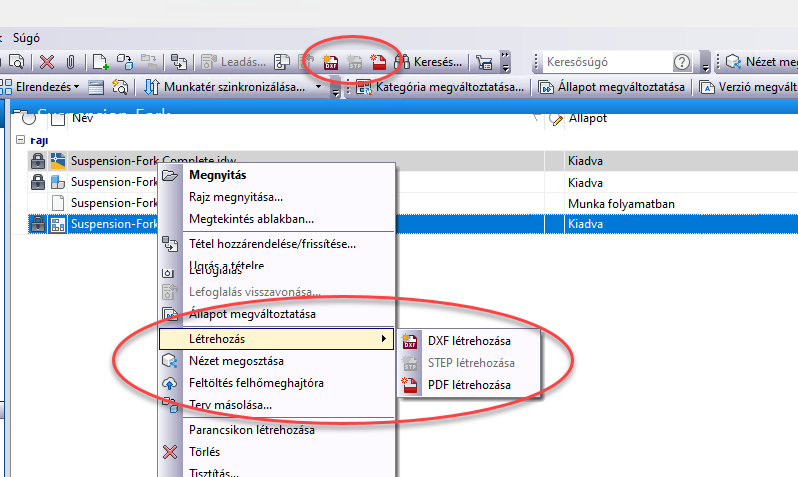Viewport: 798px width, 477px height.
Task: Choose Nézet megosztása in the context menu
Action: point(277,361)
